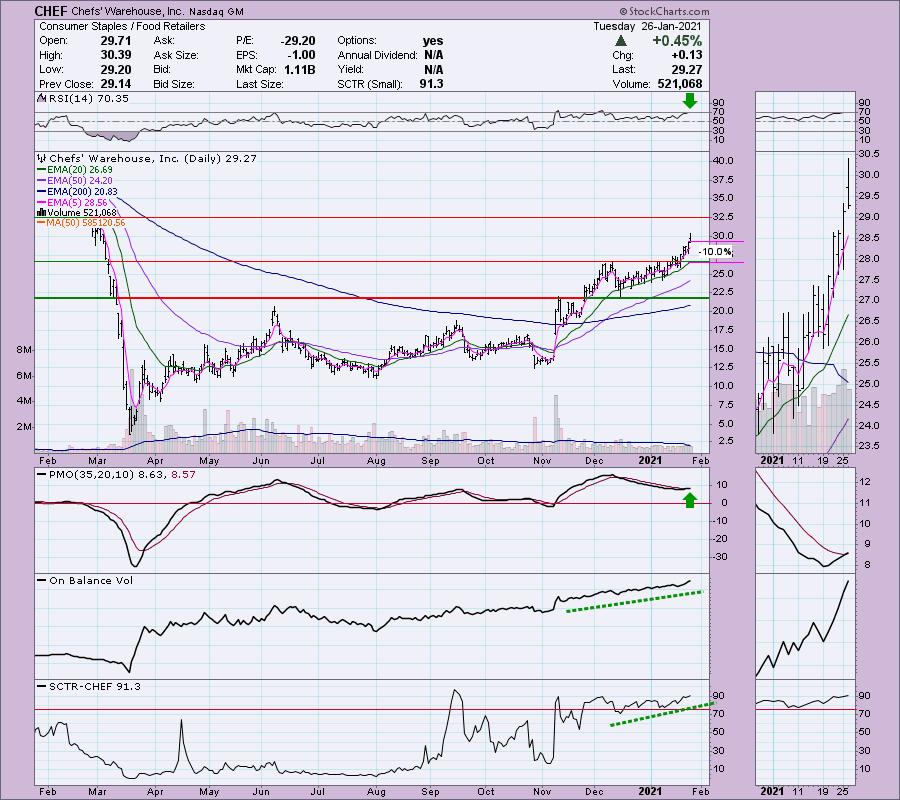
Task: Click the P/E value -29.20
Action: click(x=298, y=41)
